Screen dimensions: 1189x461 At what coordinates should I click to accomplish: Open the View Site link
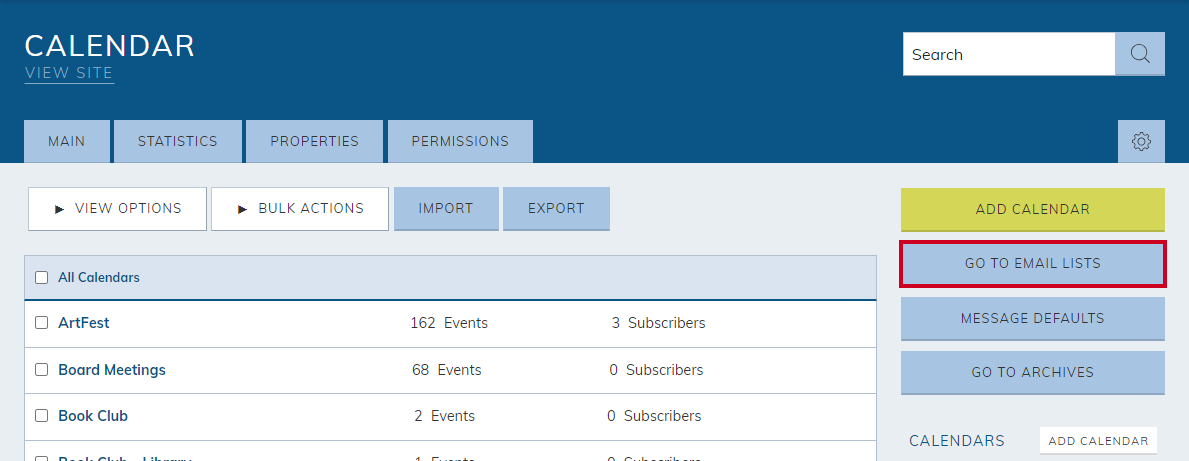click(x=69, y=74)
